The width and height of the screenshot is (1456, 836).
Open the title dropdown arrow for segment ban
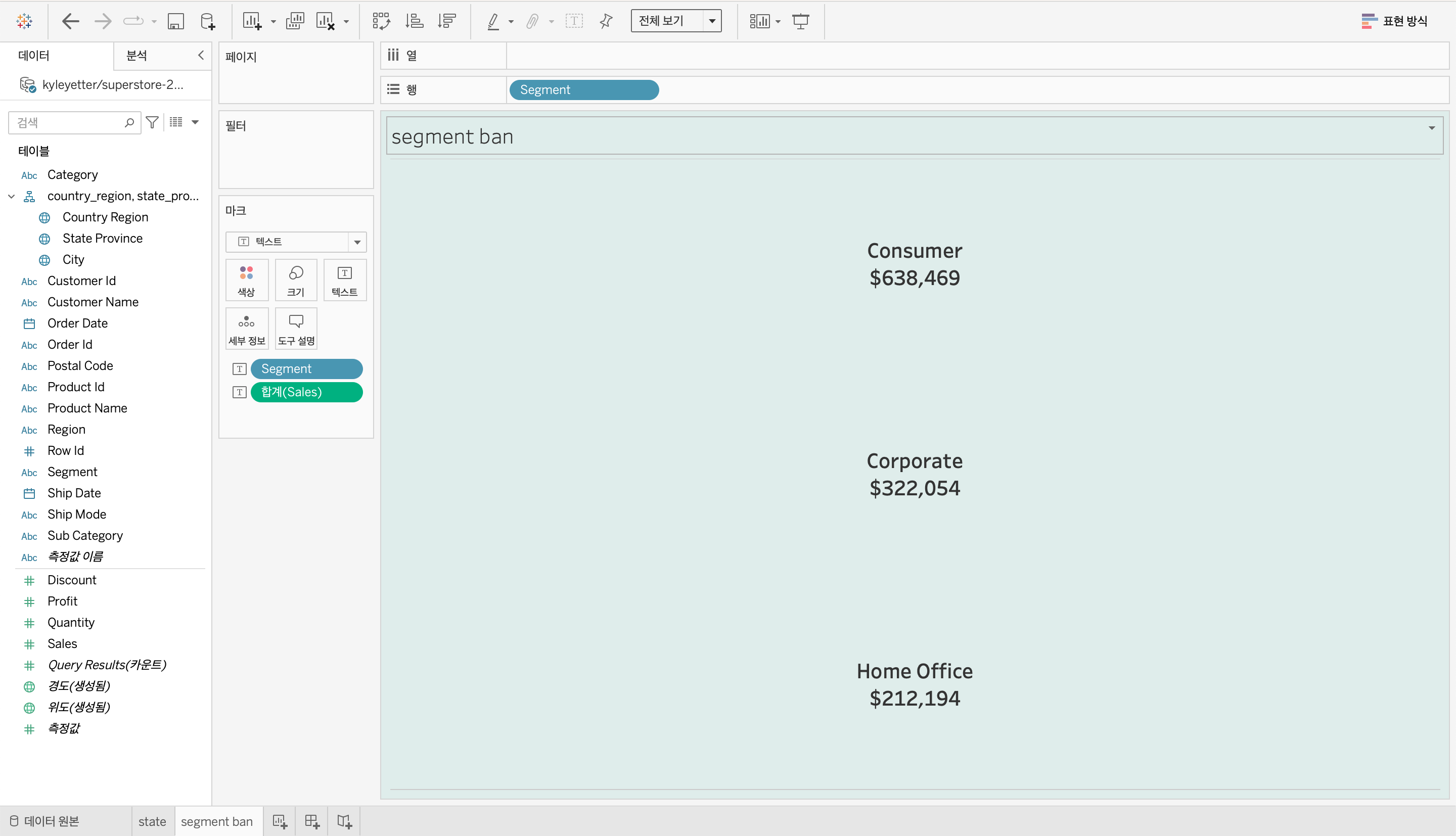click(x=1431, y=128)
